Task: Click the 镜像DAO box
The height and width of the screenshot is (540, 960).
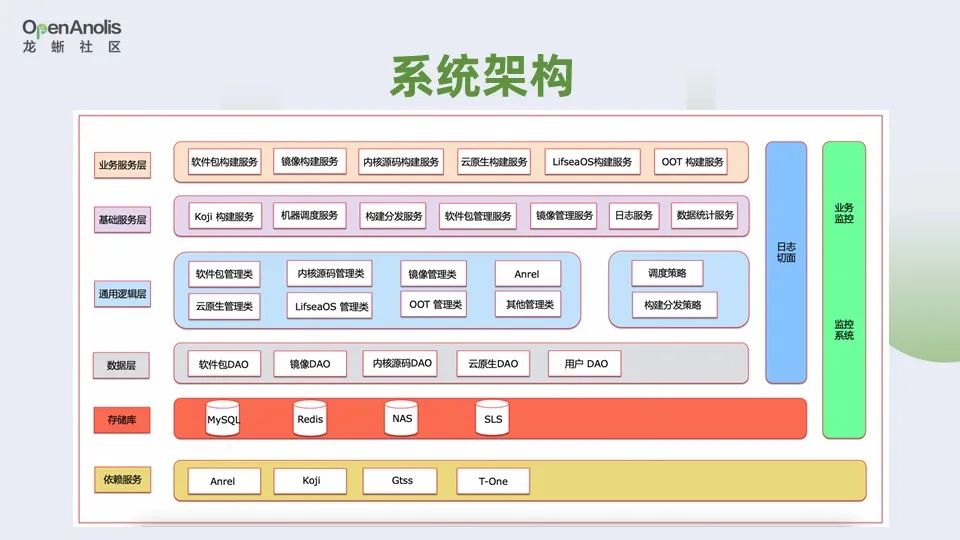Action: click(310, 364)
